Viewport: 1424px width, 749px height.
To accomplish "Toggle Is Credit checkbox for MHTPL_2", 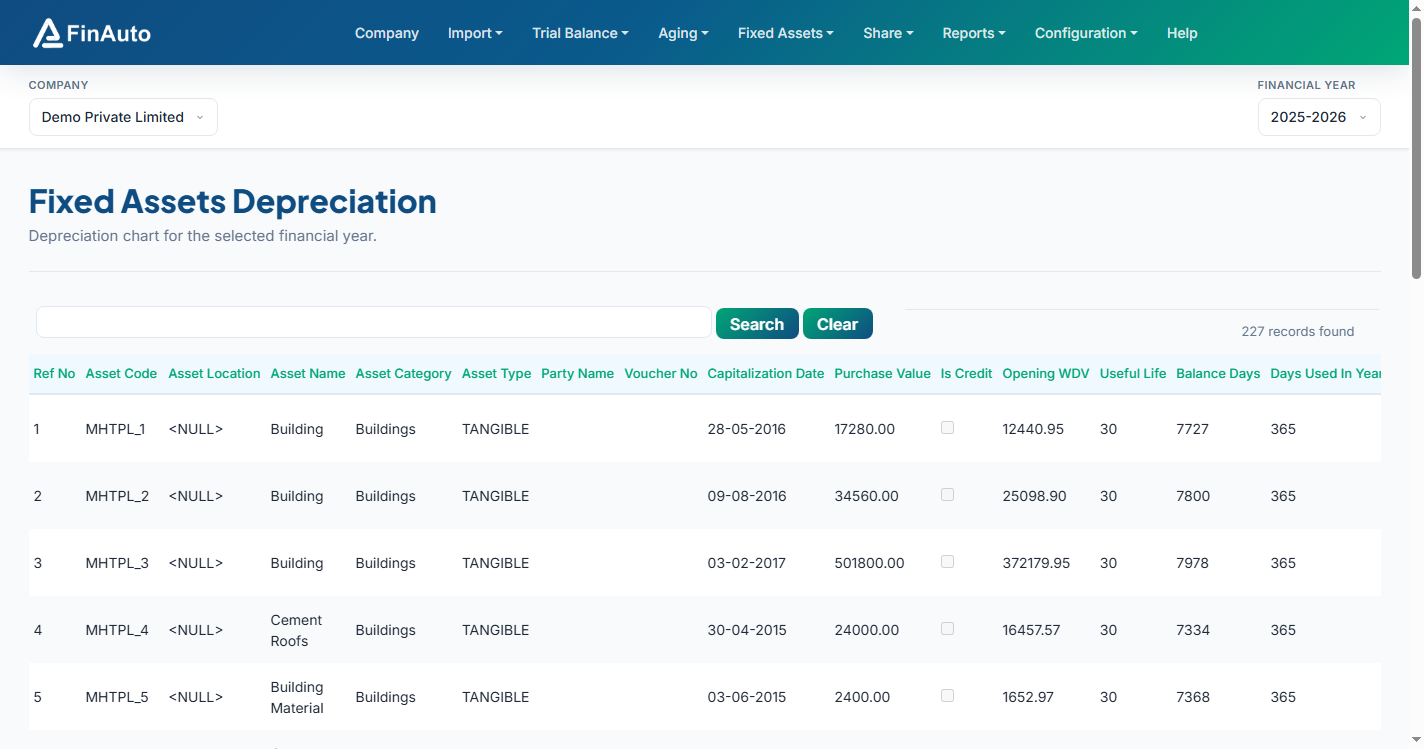I will [947, 494].
